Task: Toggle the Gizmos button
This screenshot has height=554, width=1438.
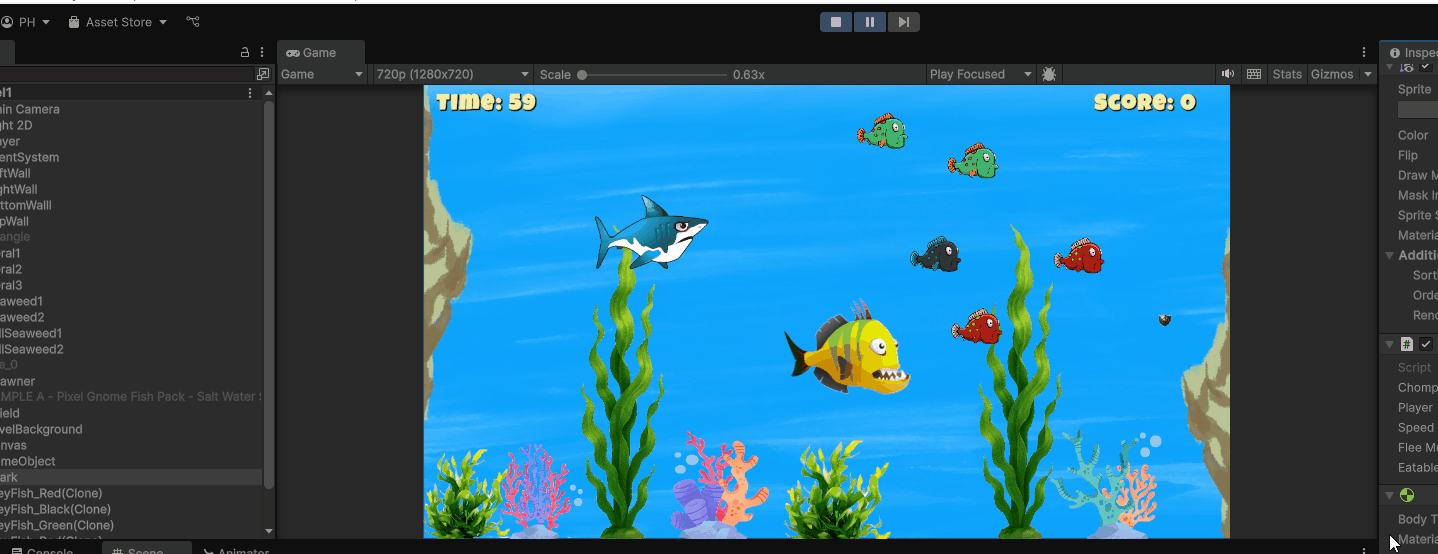Action: click(1332, 74)
